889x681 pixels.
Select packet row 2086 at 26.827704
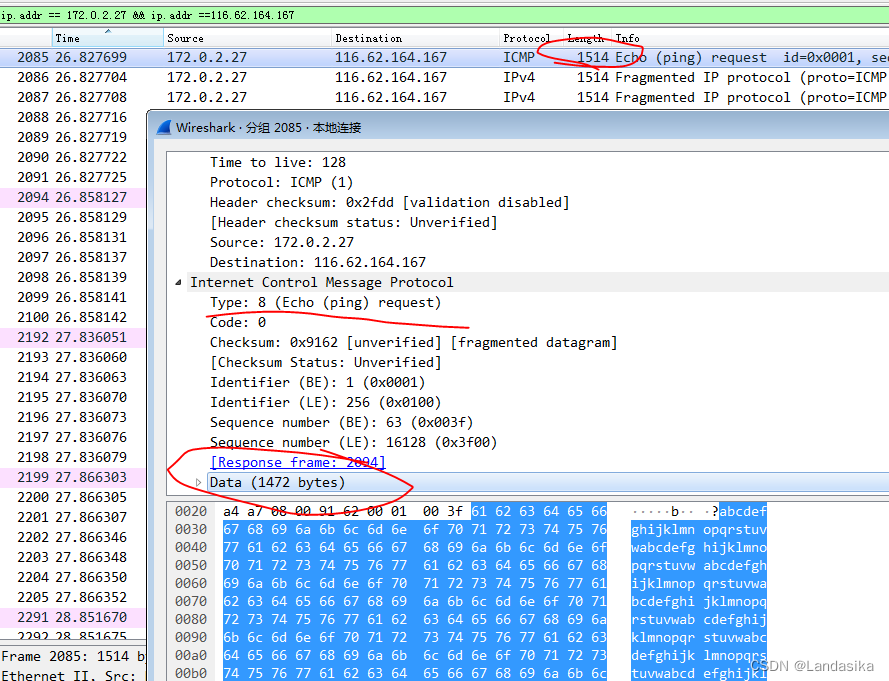point(444,78)
